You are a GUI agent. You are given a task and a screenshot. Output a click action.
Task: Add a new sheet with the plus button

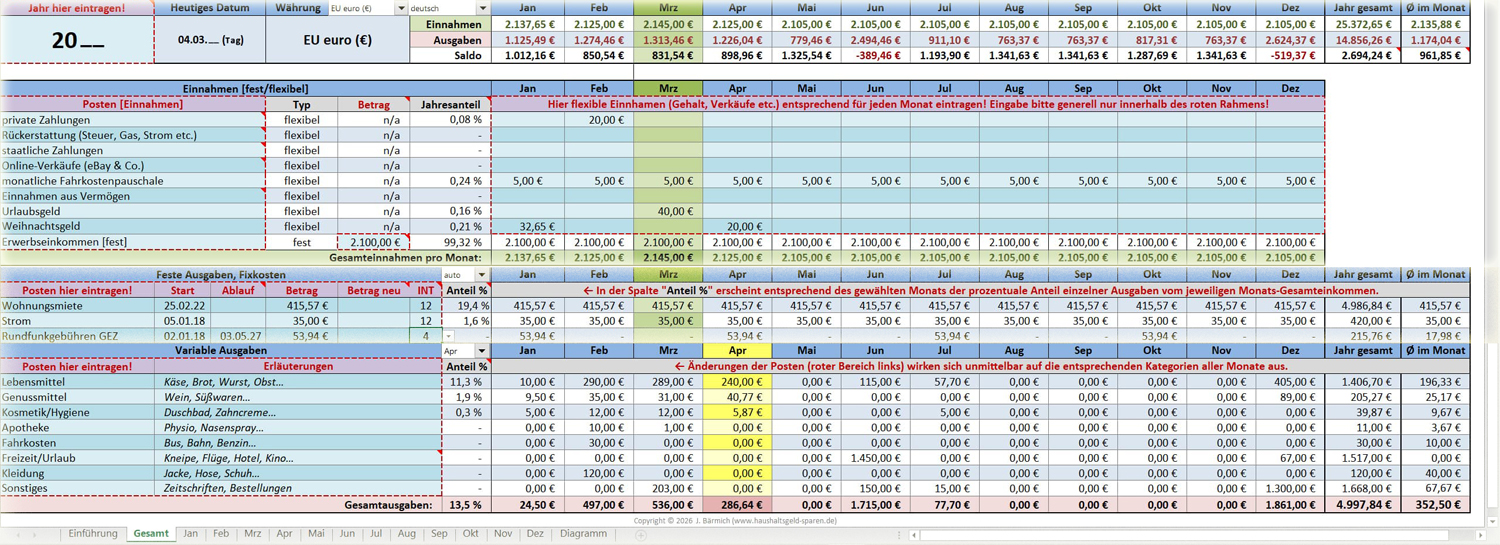point(641,535)
